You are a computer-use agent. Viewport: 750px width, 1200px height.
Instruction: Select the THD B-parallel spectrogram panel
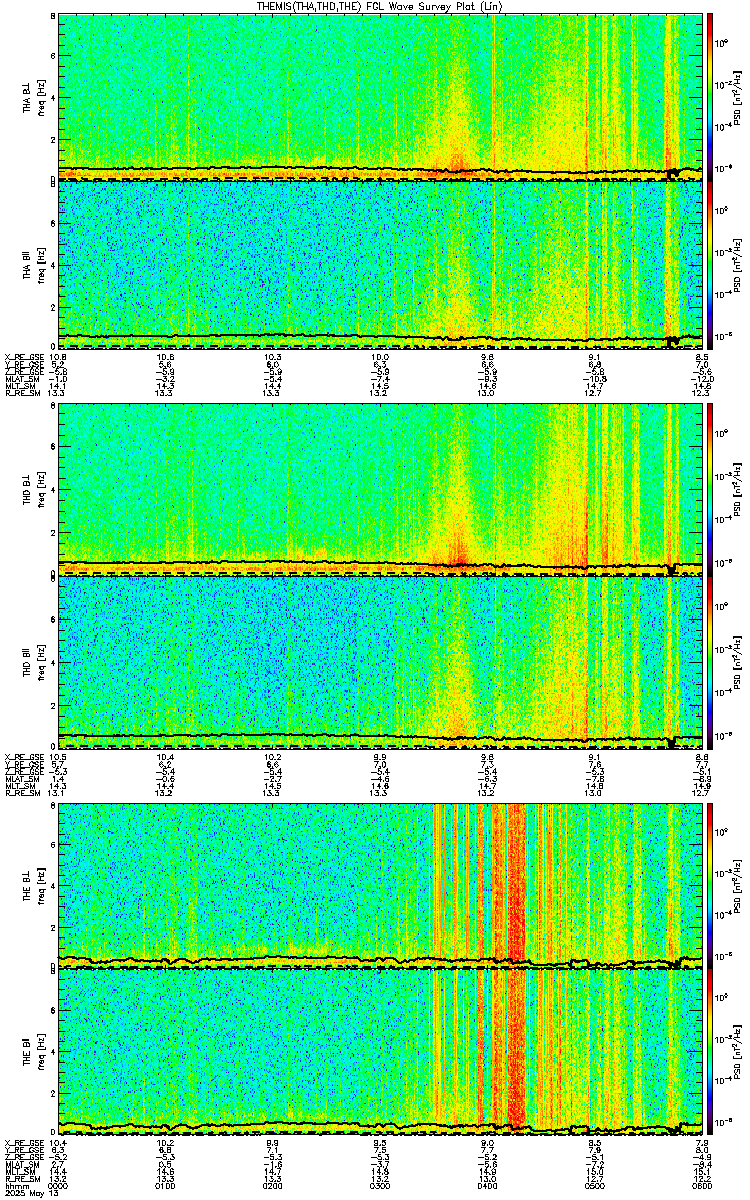click(x=382, y=660)
